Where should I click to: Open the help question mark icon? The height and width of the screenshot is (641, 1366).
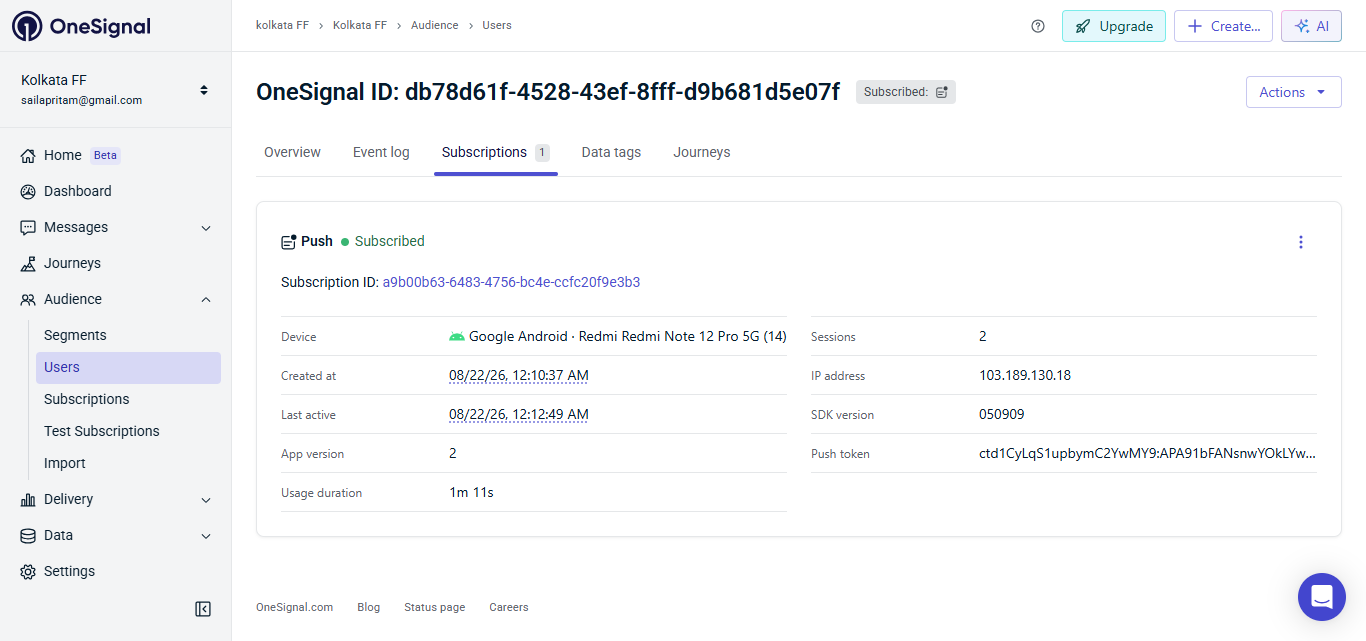(x=1038, y=26)
